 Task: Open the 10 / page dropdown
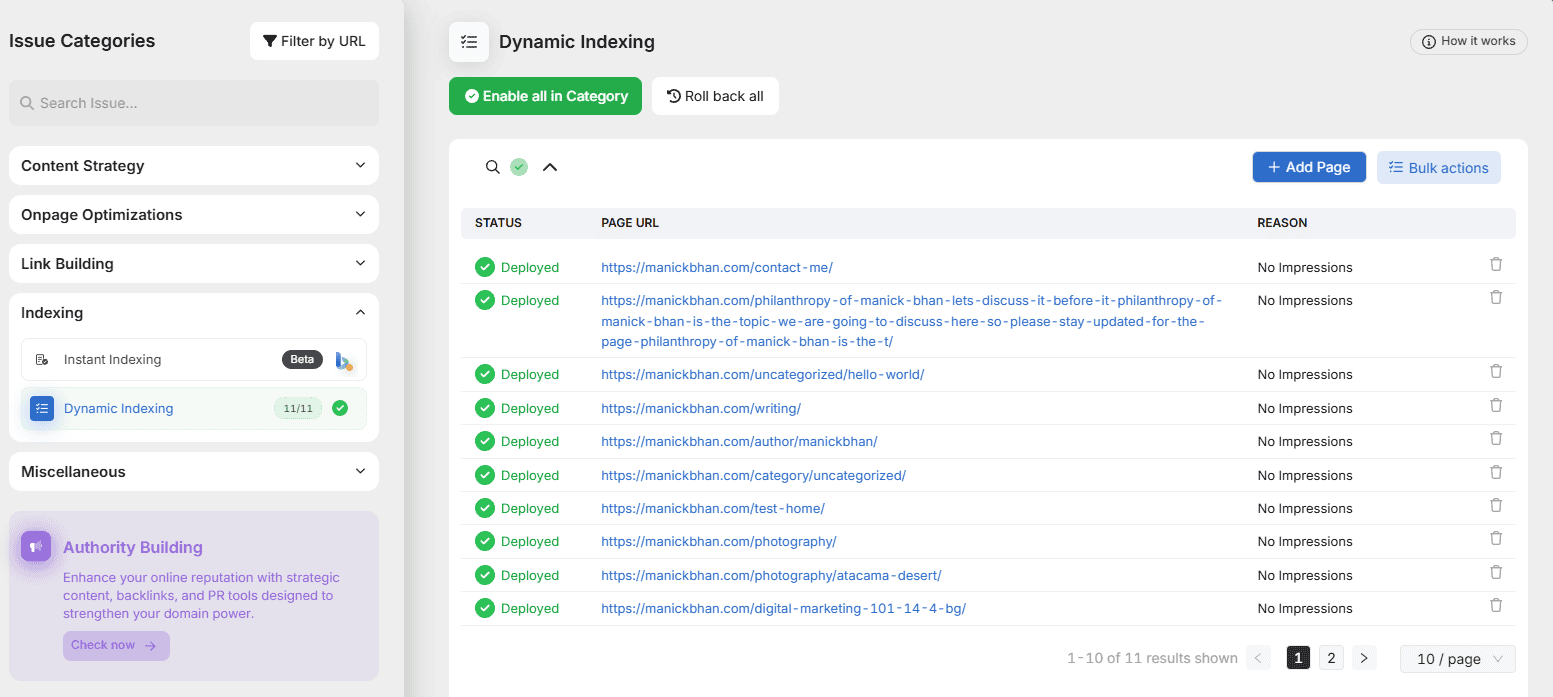pos(1457,659)
